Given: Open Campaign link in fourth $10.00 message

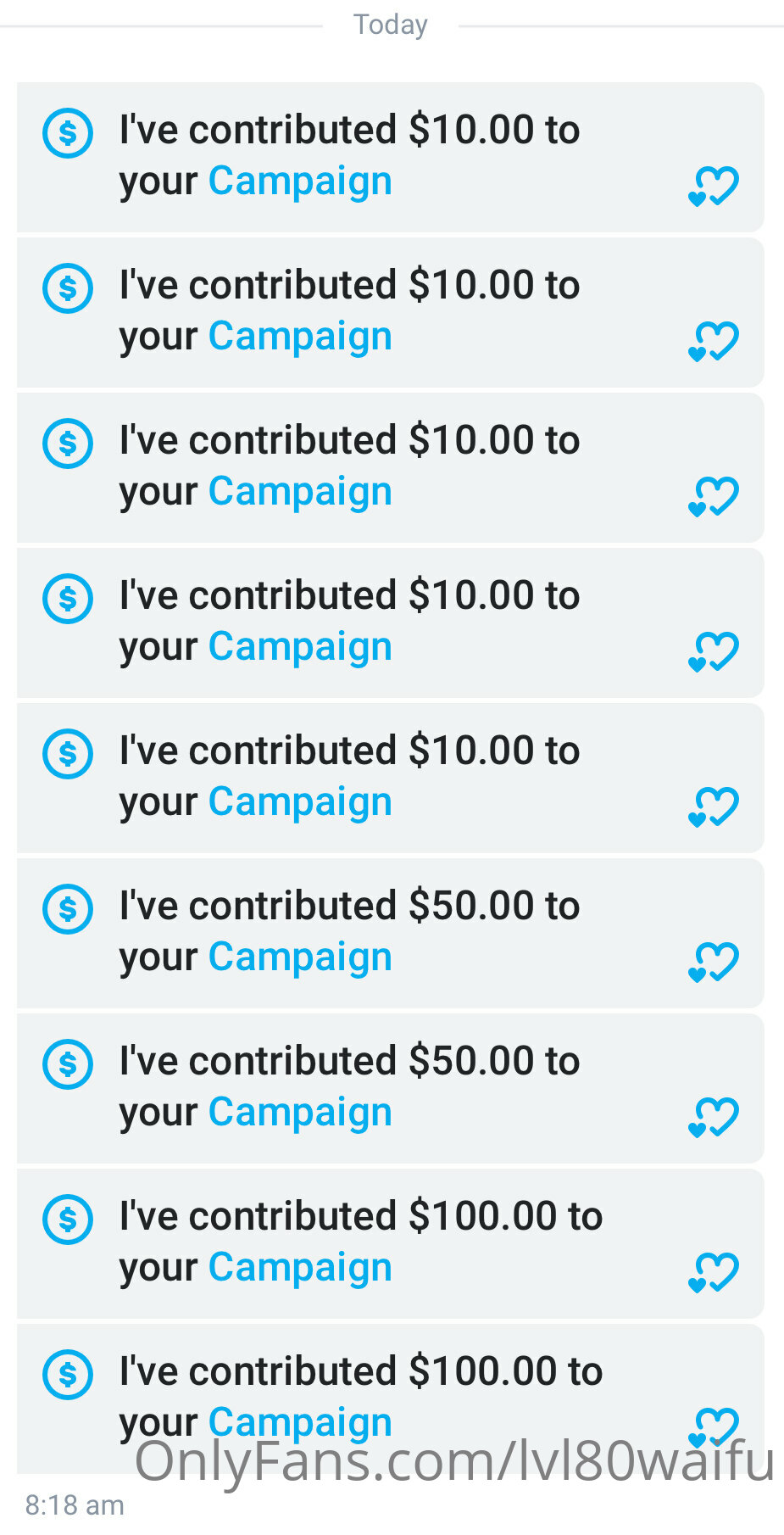Looking at the screenshot, I should coord(300,647).
